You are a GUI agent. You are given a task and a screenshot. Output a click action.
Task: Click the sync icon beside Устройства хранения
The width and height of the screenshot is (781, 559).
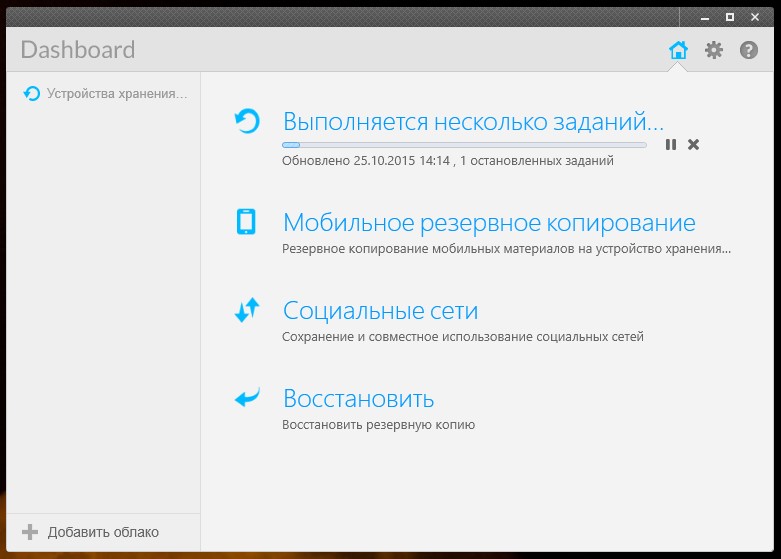pyautogui.click(x=31, y=93)
